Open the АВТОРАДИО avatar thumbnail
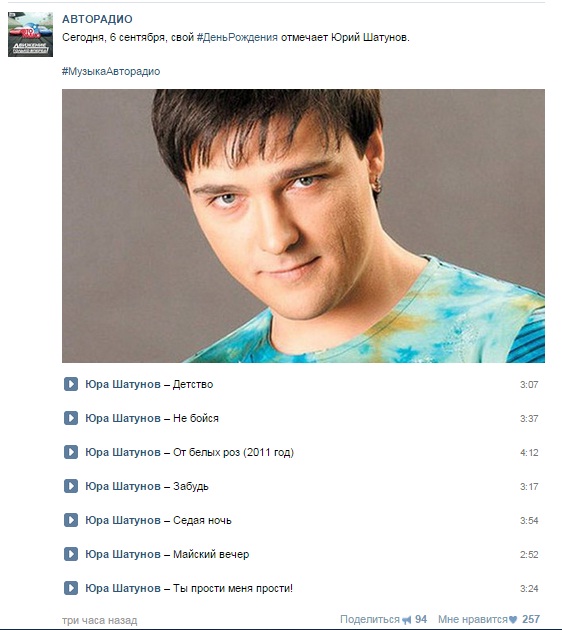The width and height of the screenshot is (562, 630). click(x=31, y=35)
